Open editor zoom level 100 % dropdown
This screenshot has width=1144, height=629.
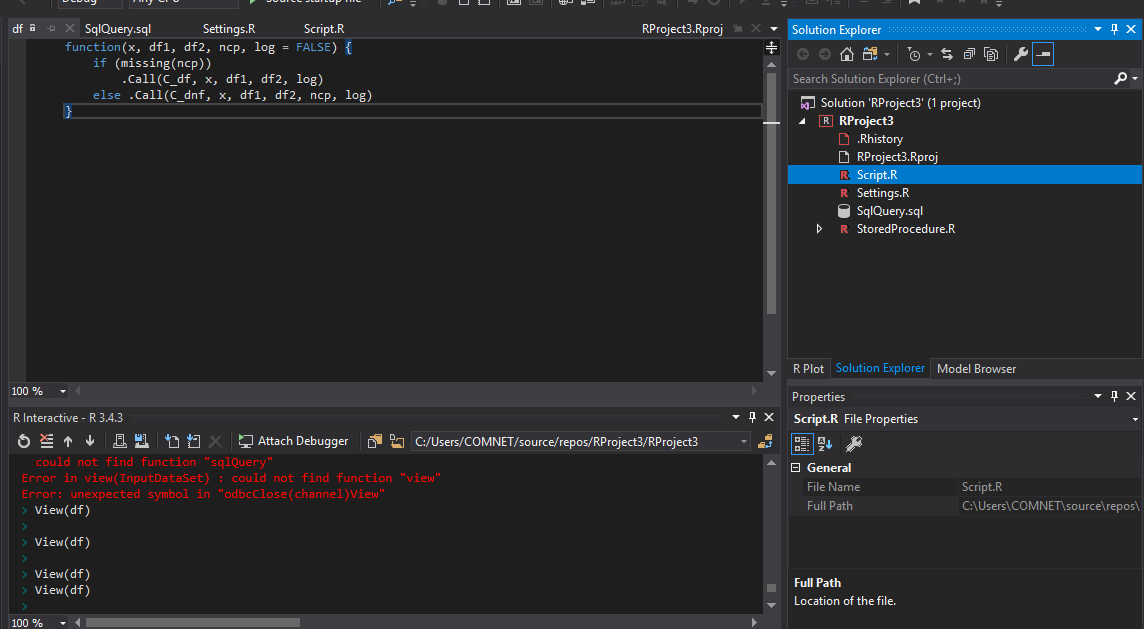click(63, 391)
